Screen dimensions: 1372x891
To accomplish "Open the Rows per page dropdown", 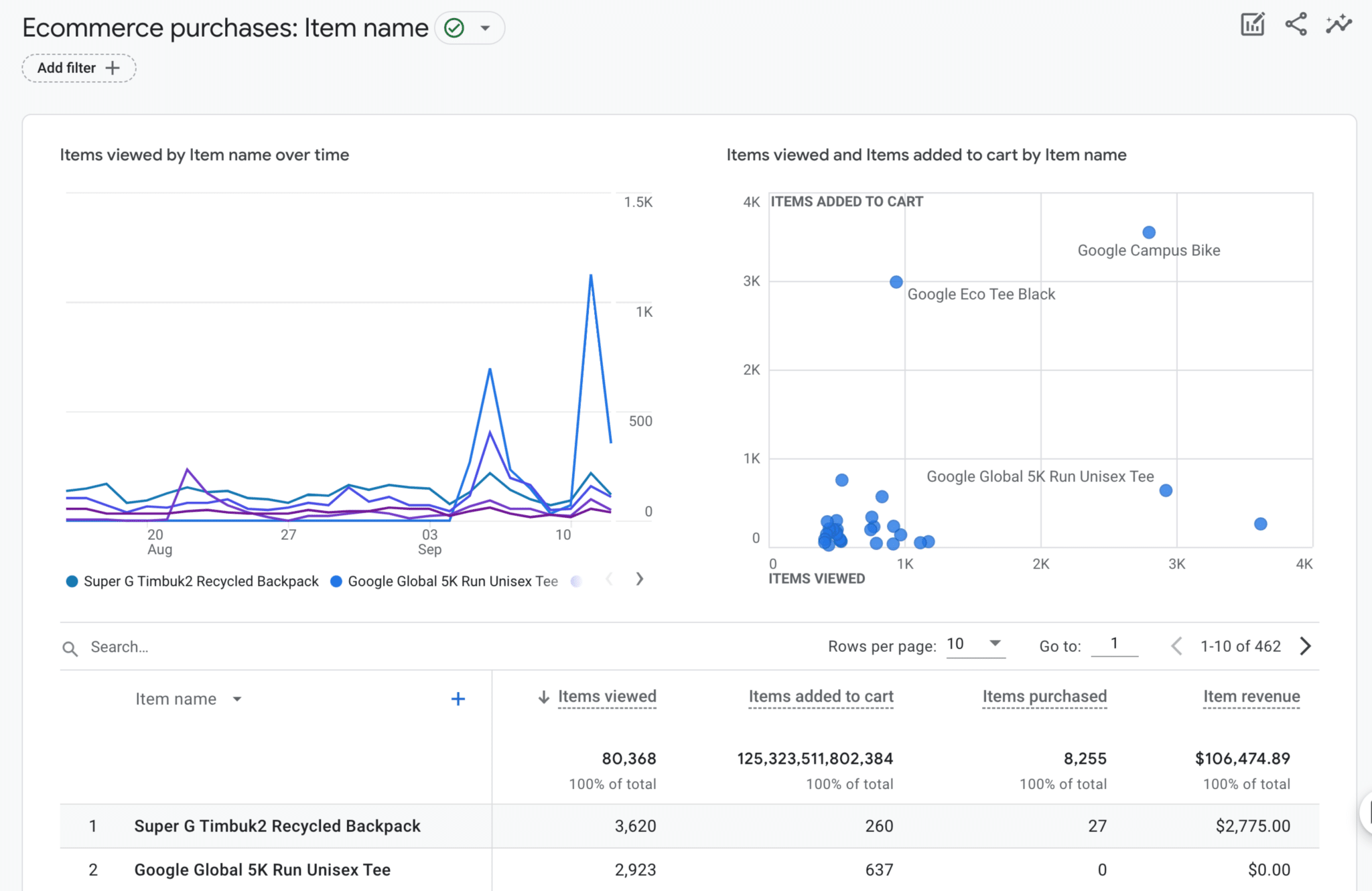I will click(x=976, y=644).
